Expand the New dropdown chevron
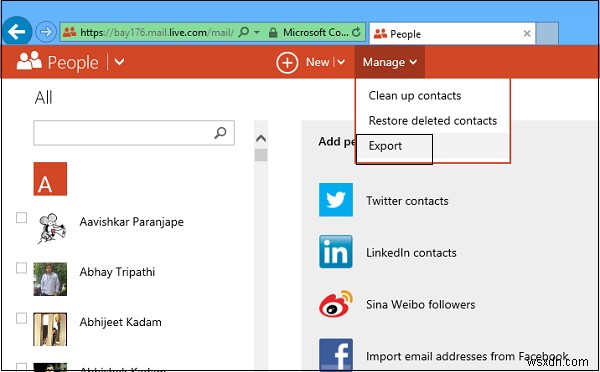The height and width of the screenshot is (372, 600). (341, 62)
